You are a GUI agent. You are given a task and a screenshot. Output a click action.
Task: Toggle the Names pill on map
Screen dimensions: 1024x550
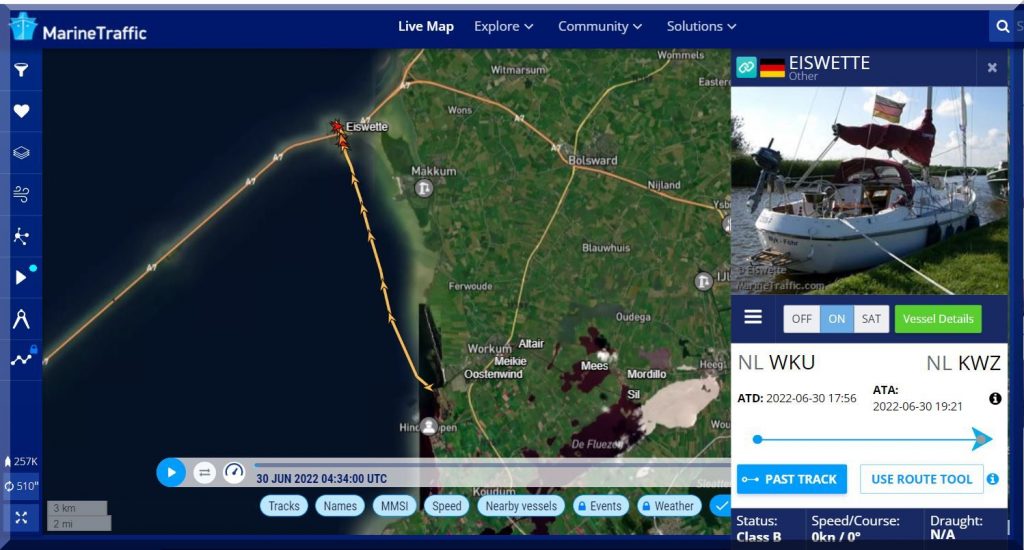(340, 506)
